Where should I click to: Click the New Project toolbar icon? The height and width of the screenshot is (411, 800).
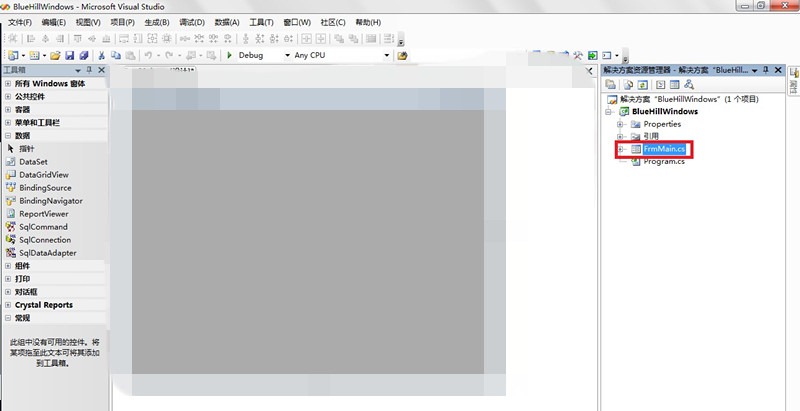pyautogui.click(x=13, y=55)
